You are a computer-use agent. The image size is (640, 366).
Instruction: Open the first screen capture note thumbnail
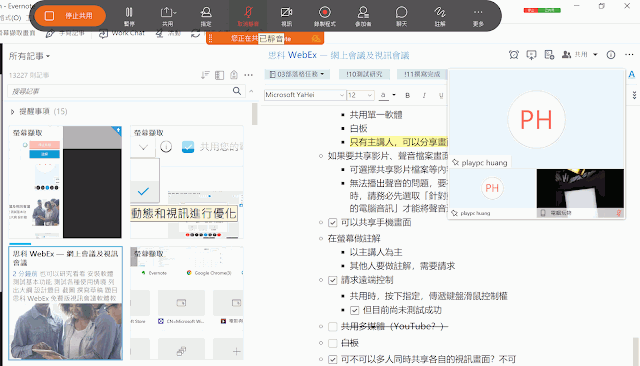point(65,182)
